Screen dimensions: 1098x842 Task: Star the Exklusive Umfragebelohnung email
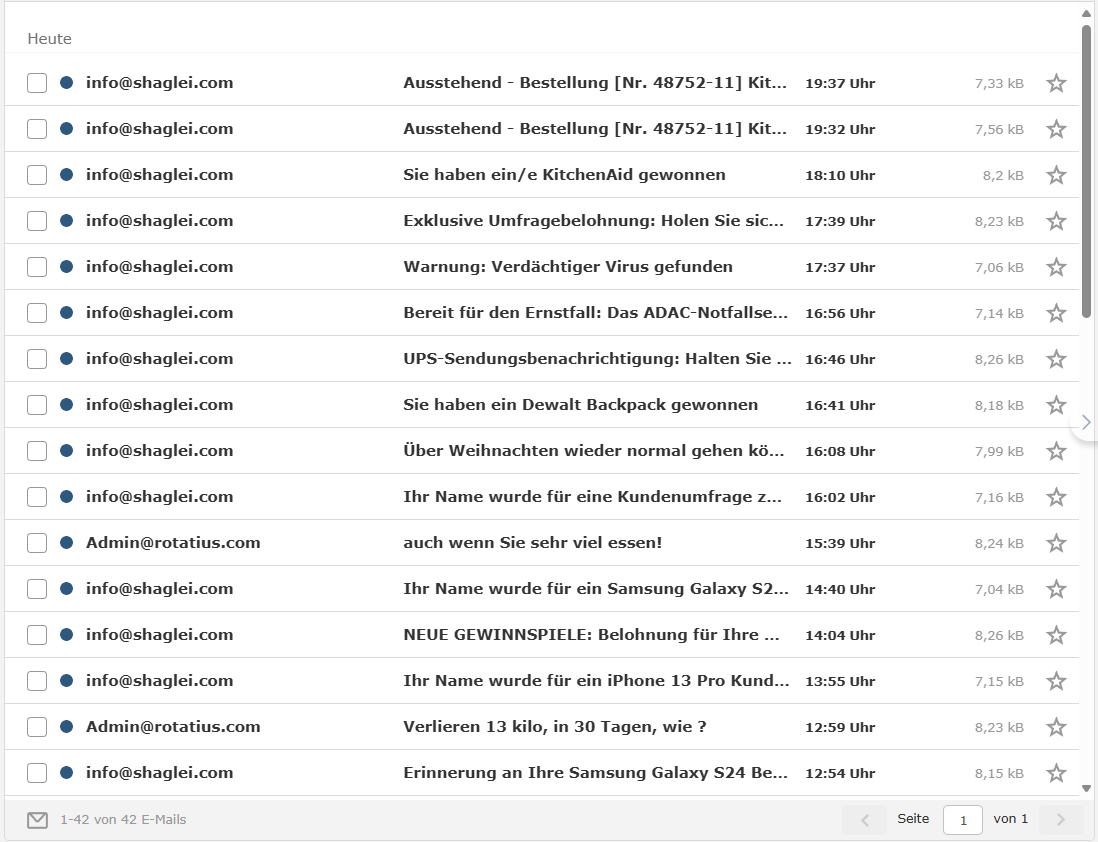pos(1056,221)
